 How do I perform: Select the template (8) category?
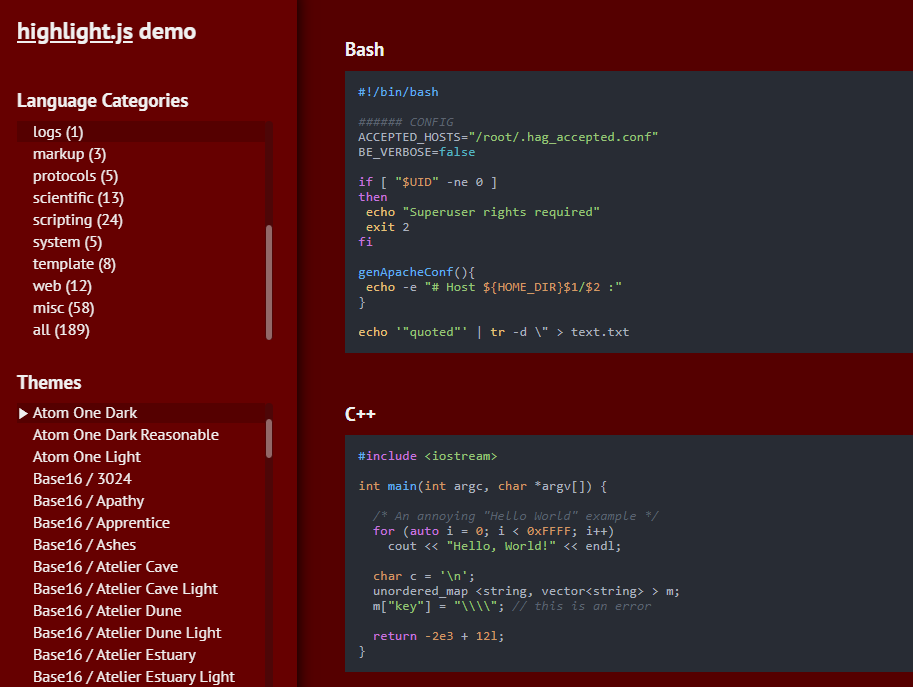point(74,264)
